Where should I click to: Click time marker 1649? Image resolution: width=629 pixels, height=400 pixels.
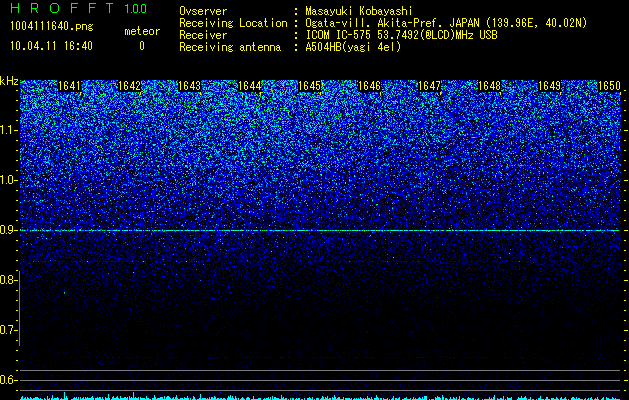pos(550,86)
